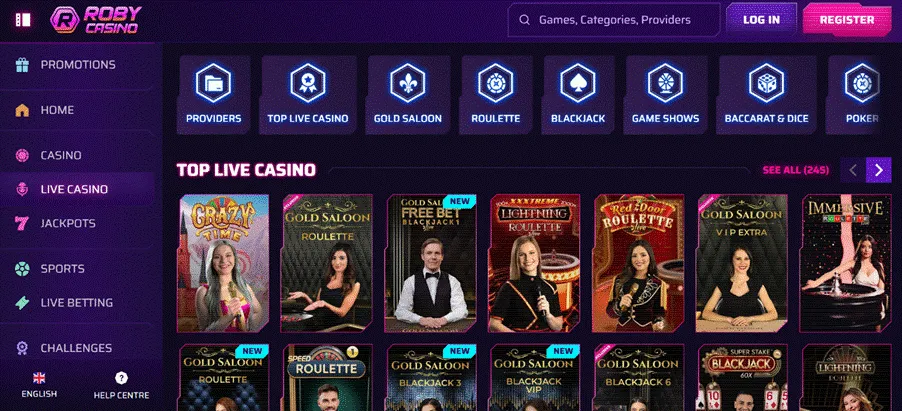Open the Baccarat & Dice category icon
Screen dimensions: 902x411
(x=766, y=83)
